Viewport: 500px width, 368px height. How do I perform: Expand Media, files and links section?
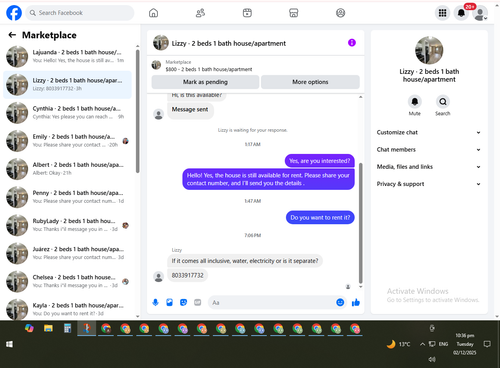[429, 167]
